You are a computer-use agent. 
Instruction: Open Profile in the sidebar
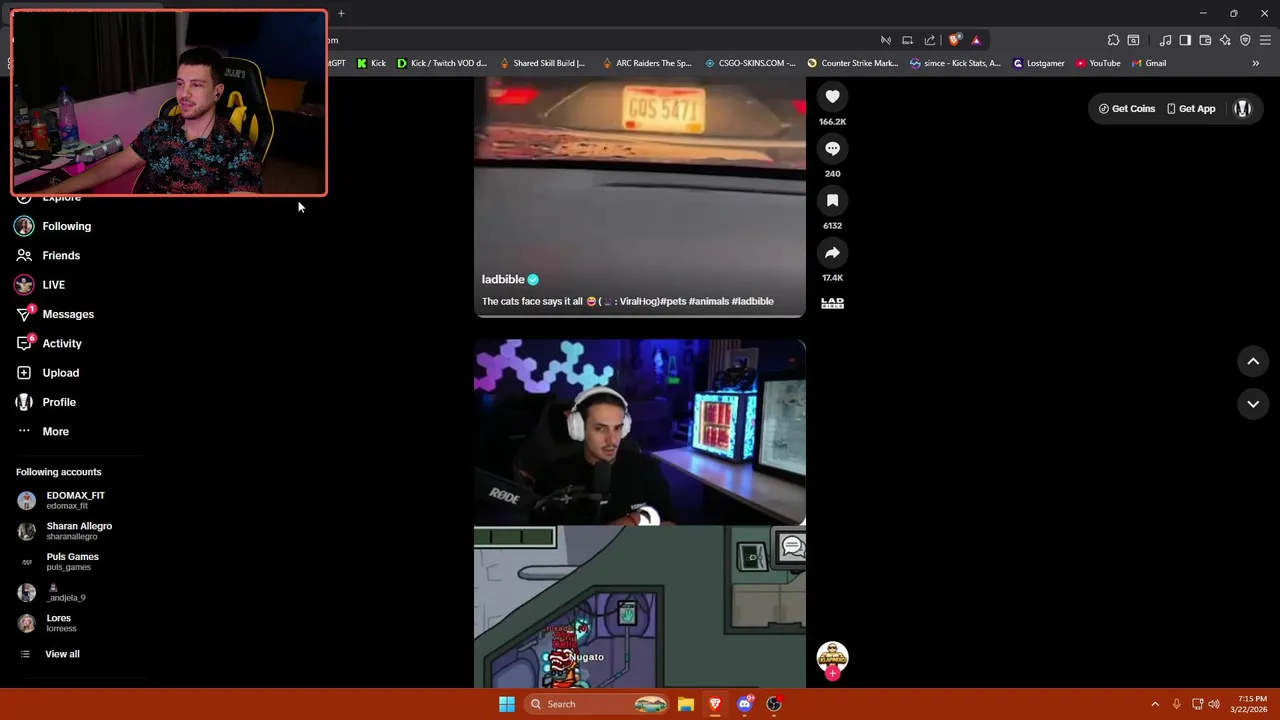click(59, 402)
